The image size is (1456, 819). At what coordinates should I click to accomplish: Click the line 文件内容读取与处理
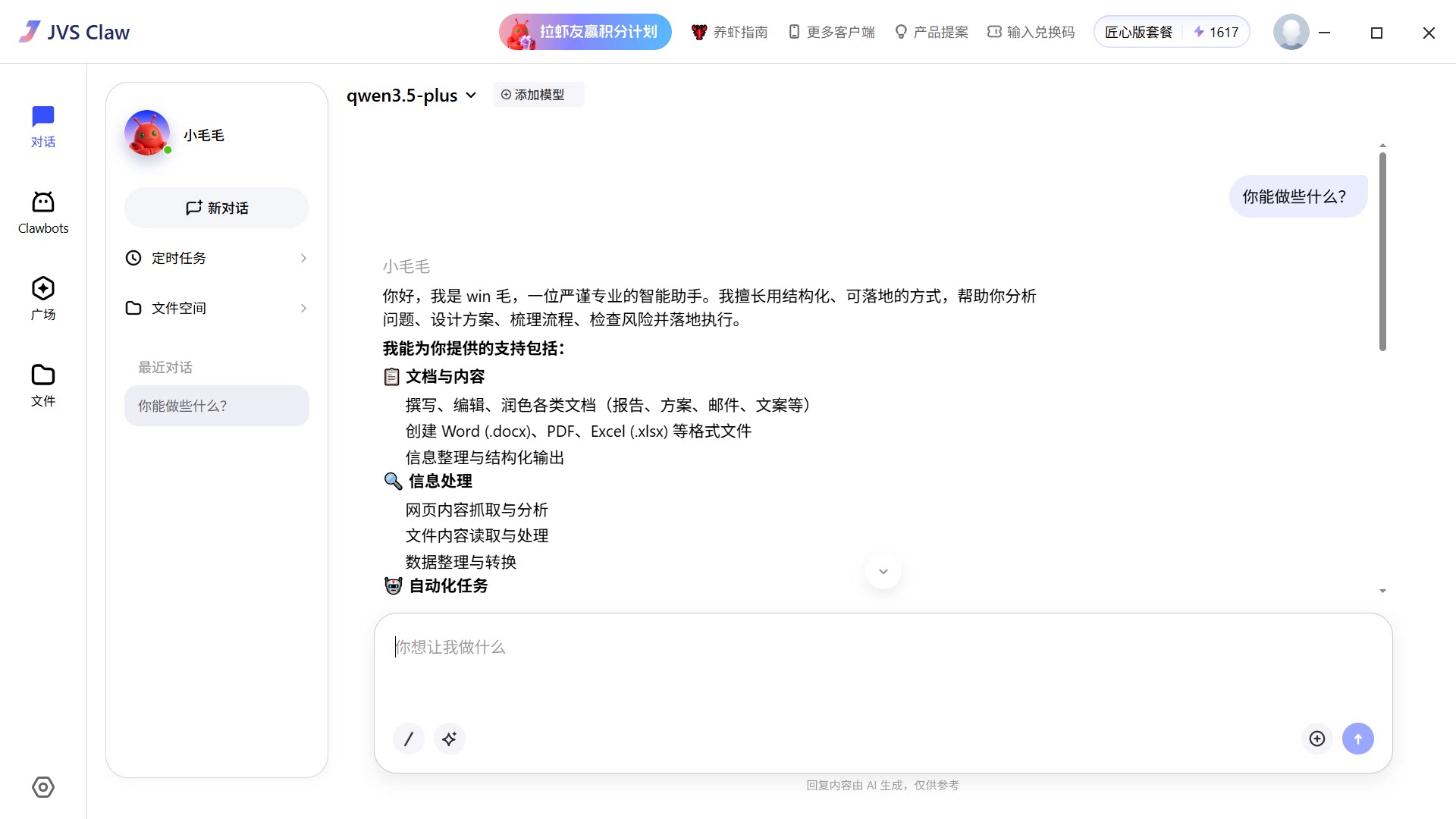click(477, 535)
